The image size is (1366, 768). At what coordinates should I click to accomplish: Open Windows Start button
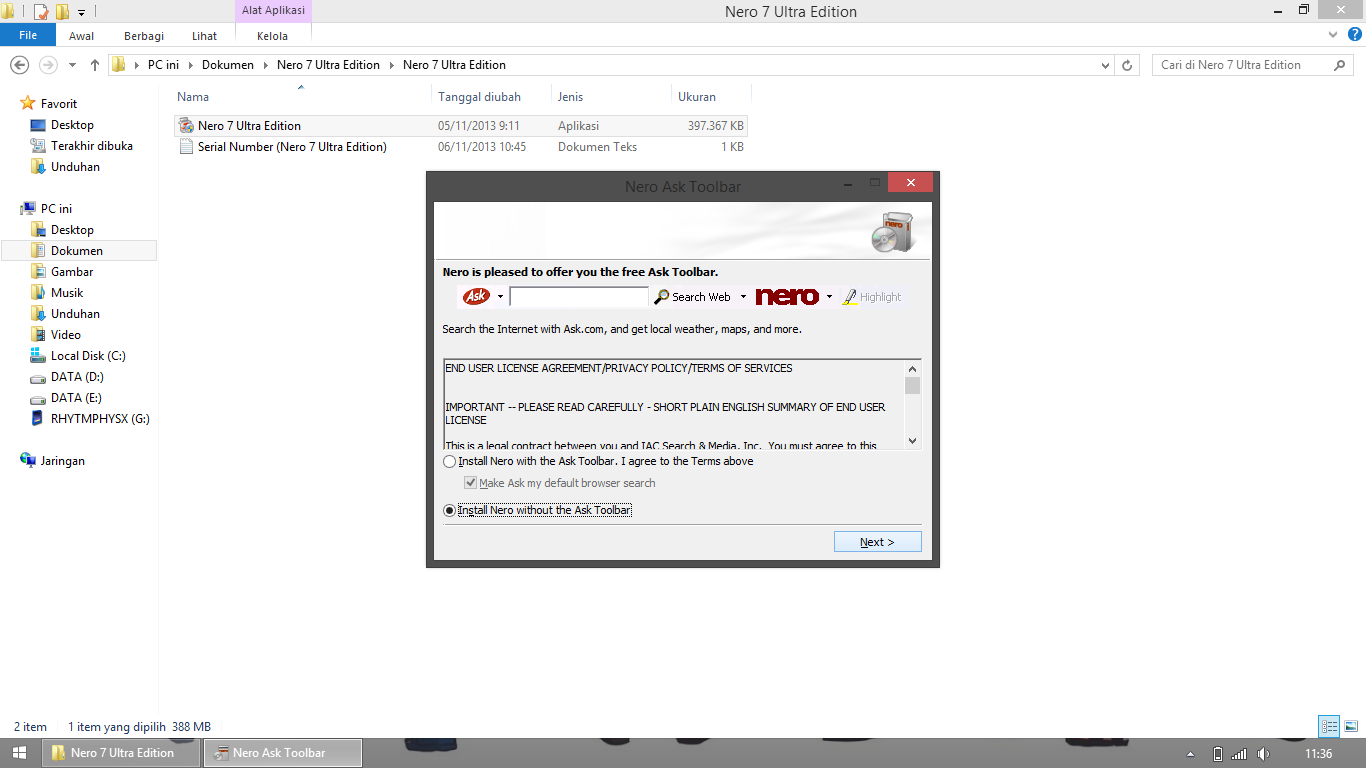click(x=19, y=753)
